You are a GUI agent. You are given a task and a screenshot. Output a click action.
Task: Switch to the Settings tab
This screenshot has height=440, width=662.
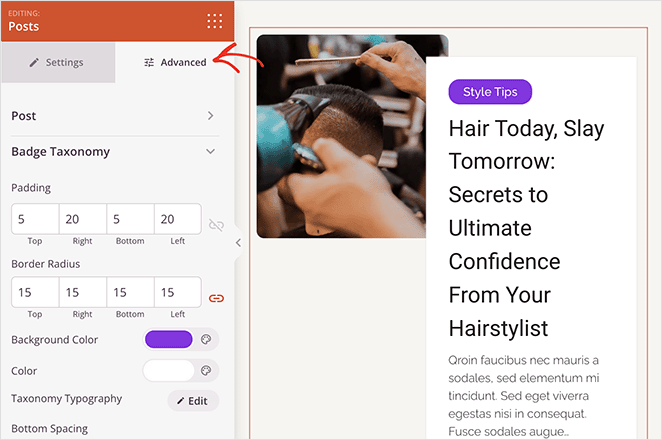[57, 62]
